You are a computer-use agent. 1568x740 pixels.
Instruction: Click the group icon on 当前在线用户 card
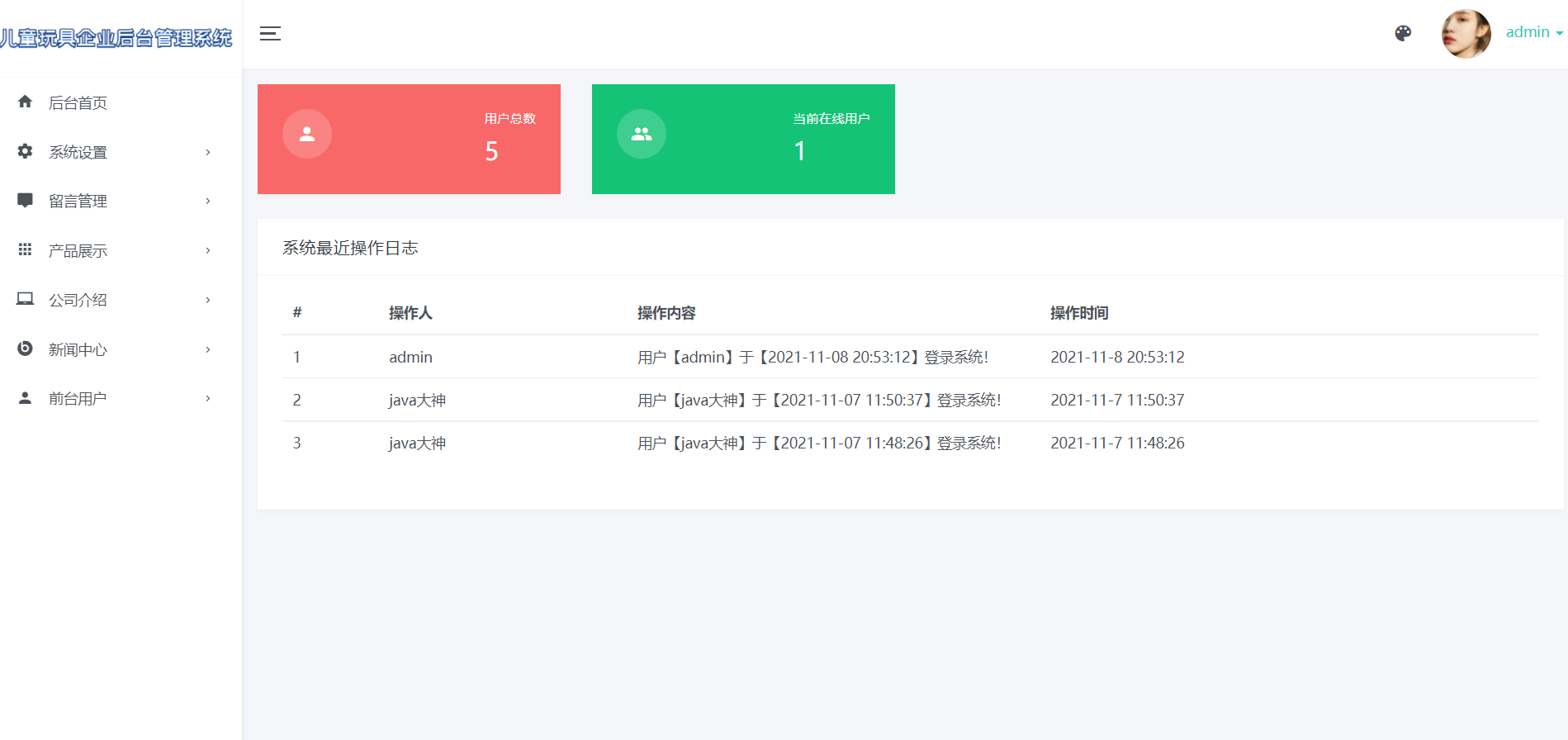642,134
